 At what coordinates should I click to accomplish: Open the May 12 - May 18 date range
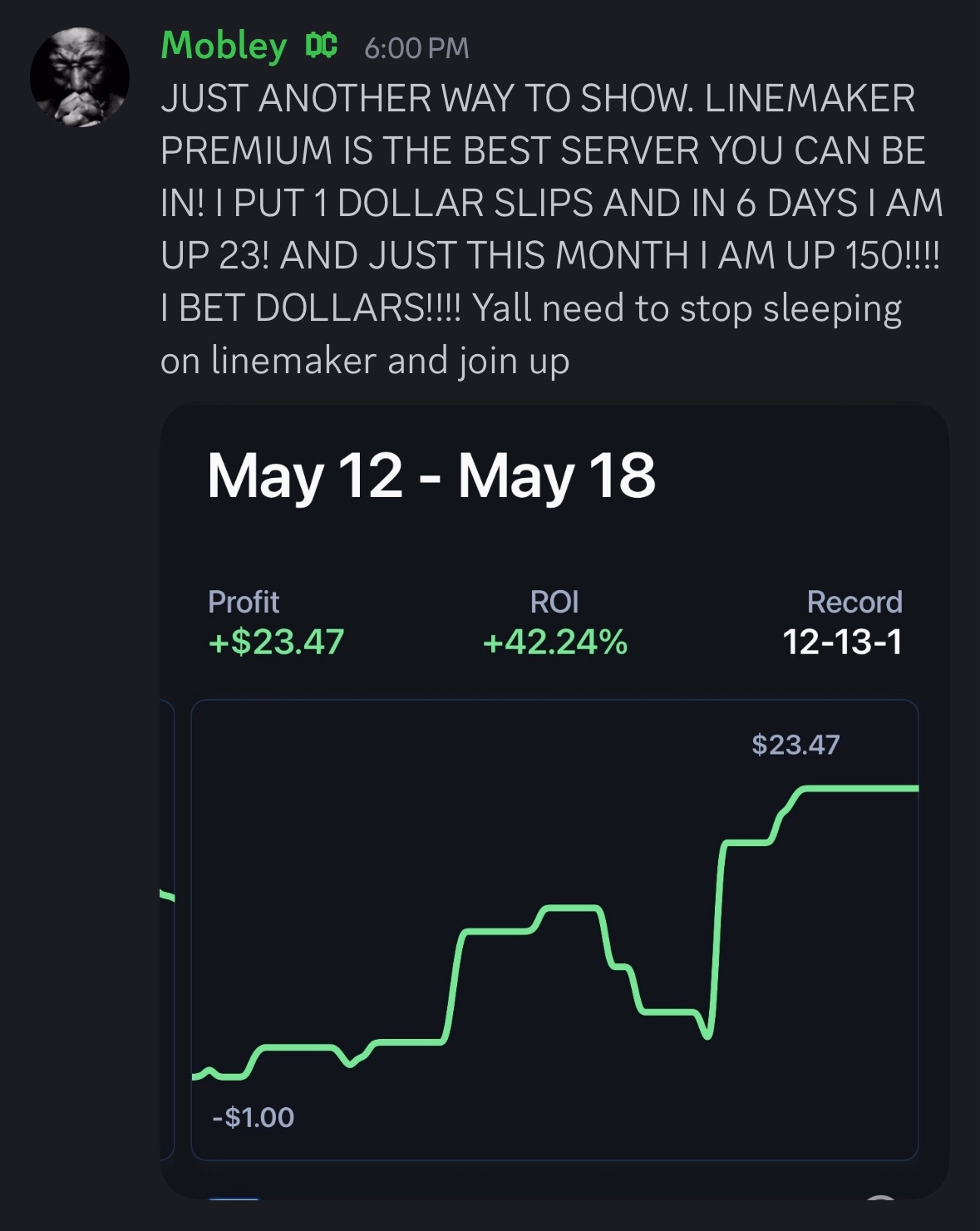click(x=431, y=475)
